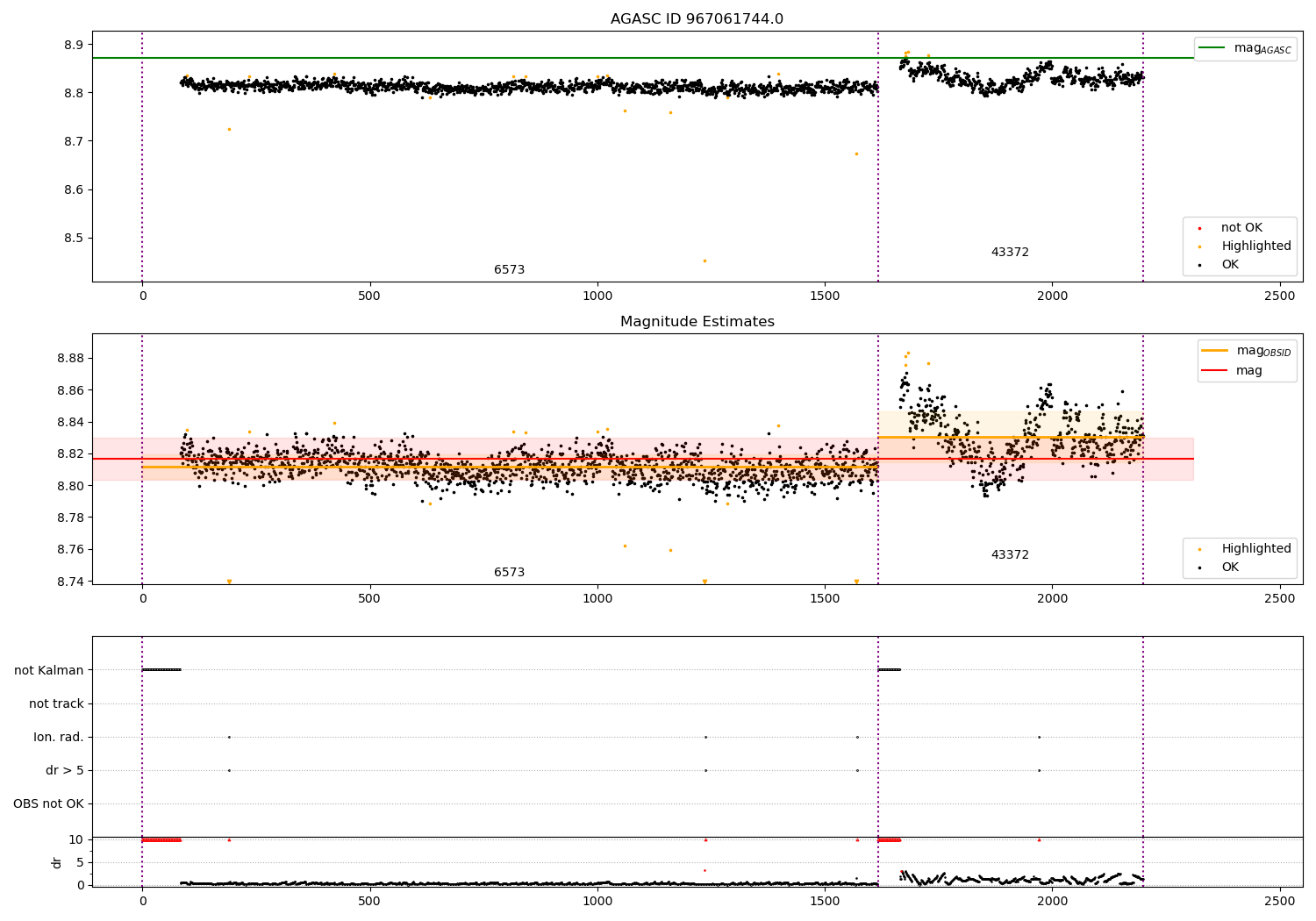Screen dimensions: 1316x921
Task: Click the '8.86' y-axis tick label
Action: pos(70,390)
